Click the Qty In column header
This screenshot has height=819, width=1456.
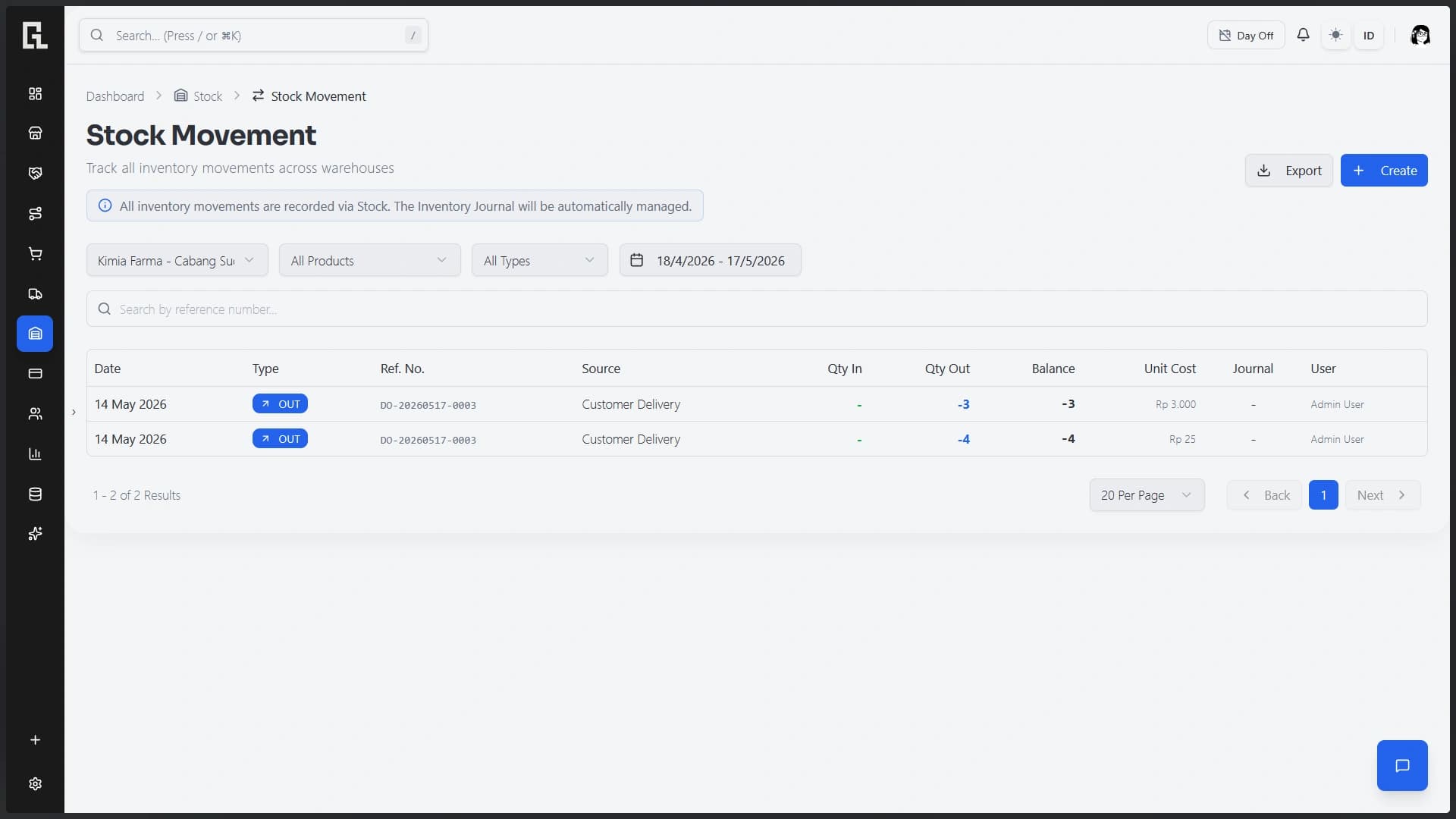point(844,369)
